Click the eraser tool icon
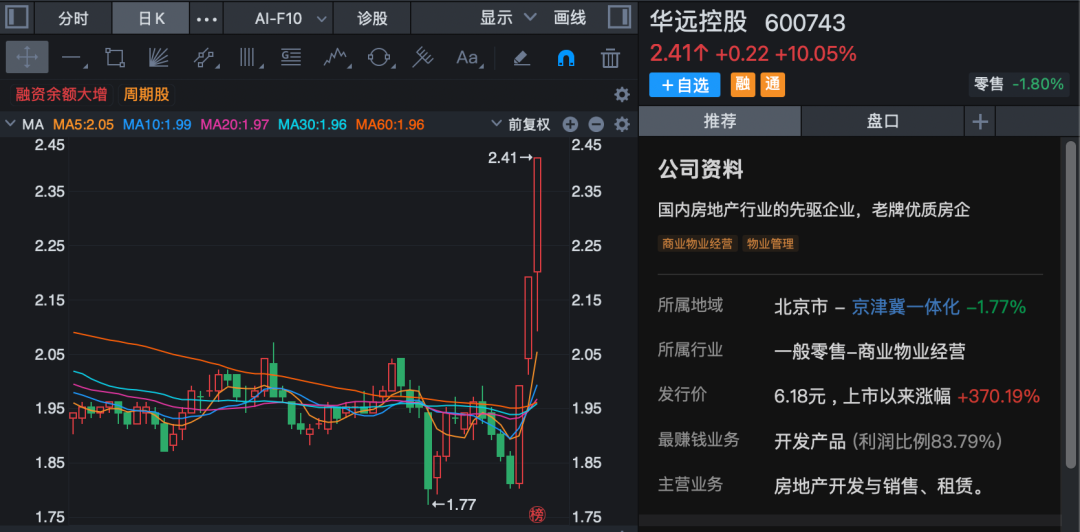Screen dimensions: 1080x532 [521, 58]
